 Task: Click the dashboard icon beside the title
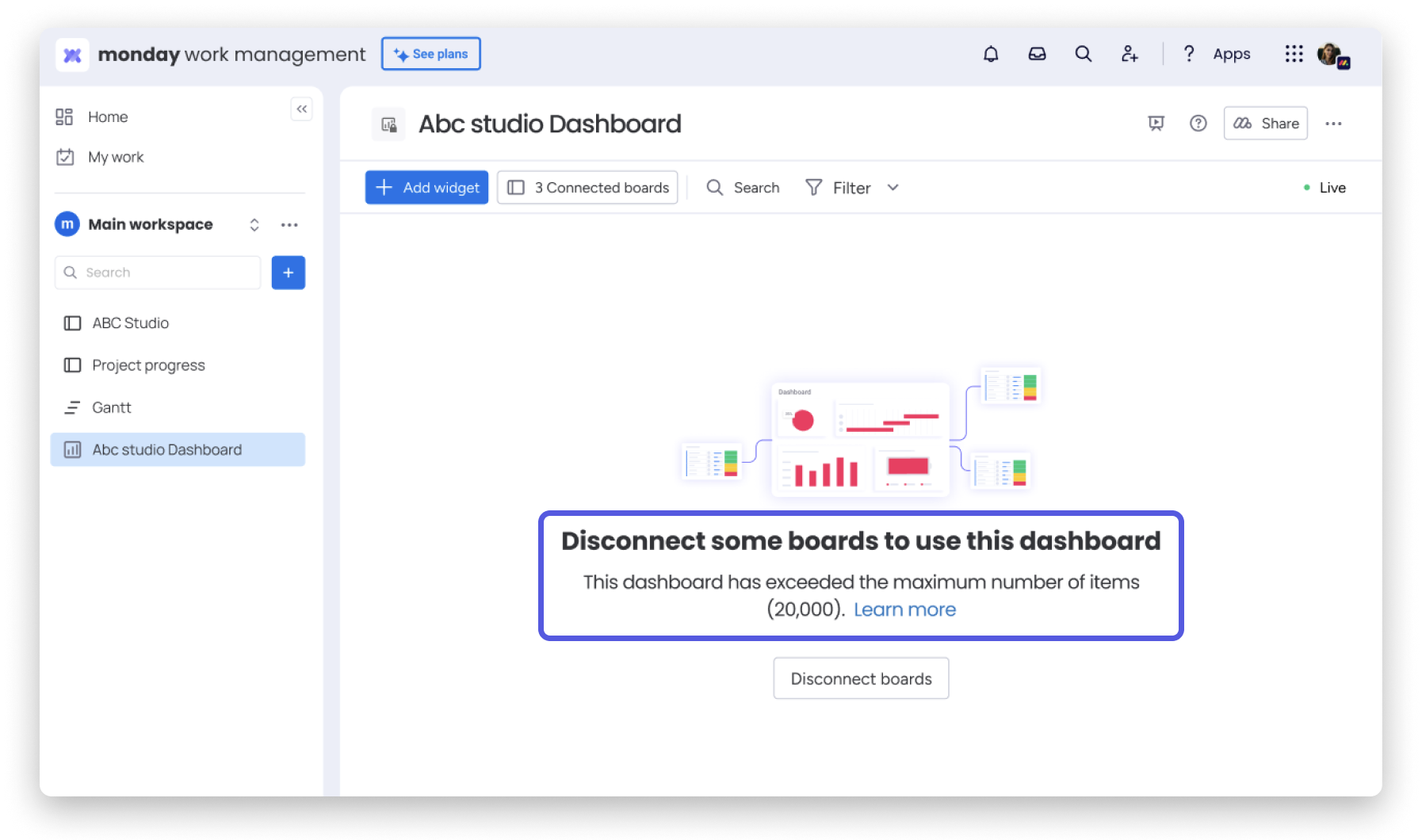point(388,124)
